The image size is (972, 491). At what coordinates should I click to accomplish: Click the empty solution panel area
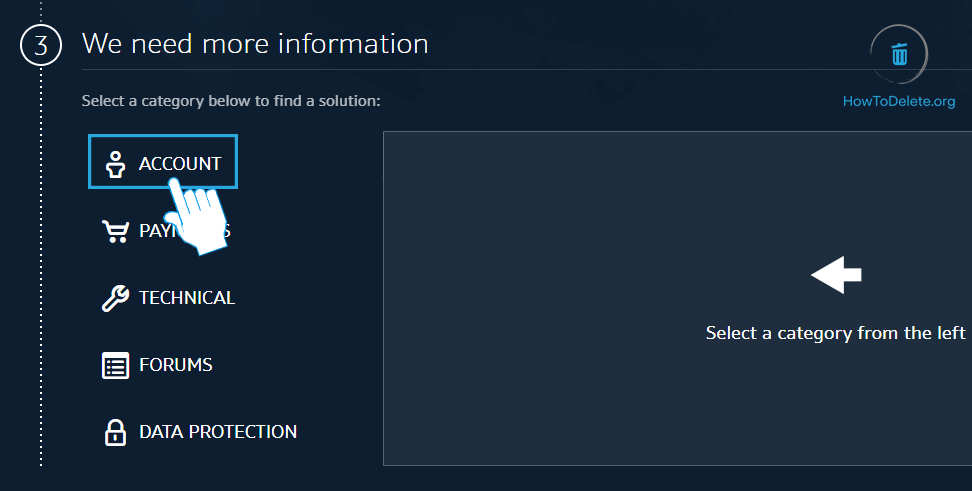(600, 400)
